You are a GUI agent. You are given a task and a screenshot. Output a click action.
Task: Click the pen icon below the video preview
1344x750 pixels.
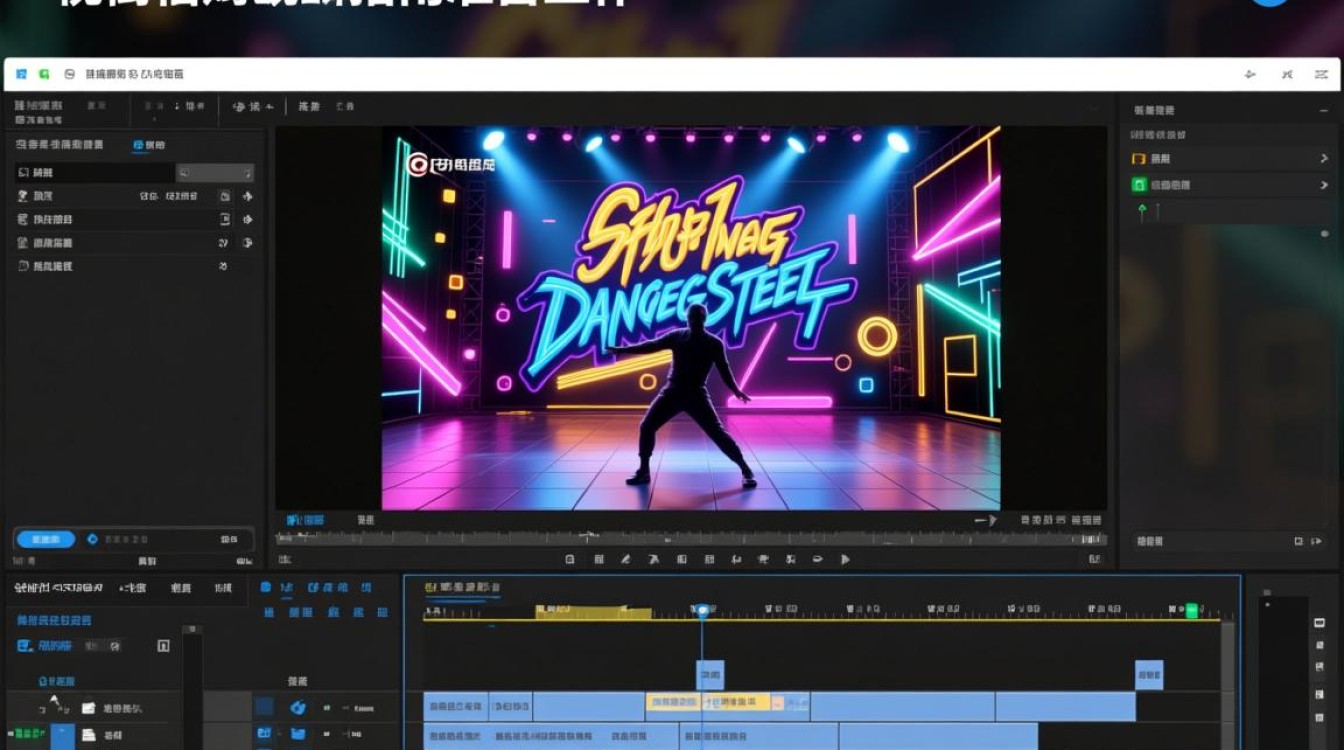point(626,560)
